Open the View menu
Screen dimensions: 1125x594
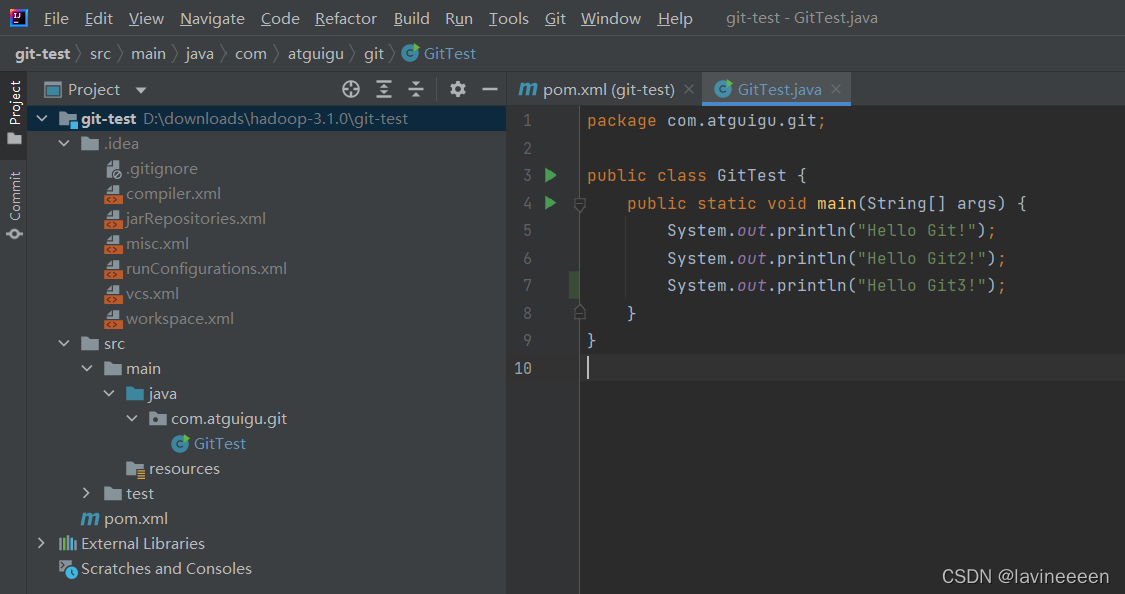pyautogui.click(x=146, y=19)
